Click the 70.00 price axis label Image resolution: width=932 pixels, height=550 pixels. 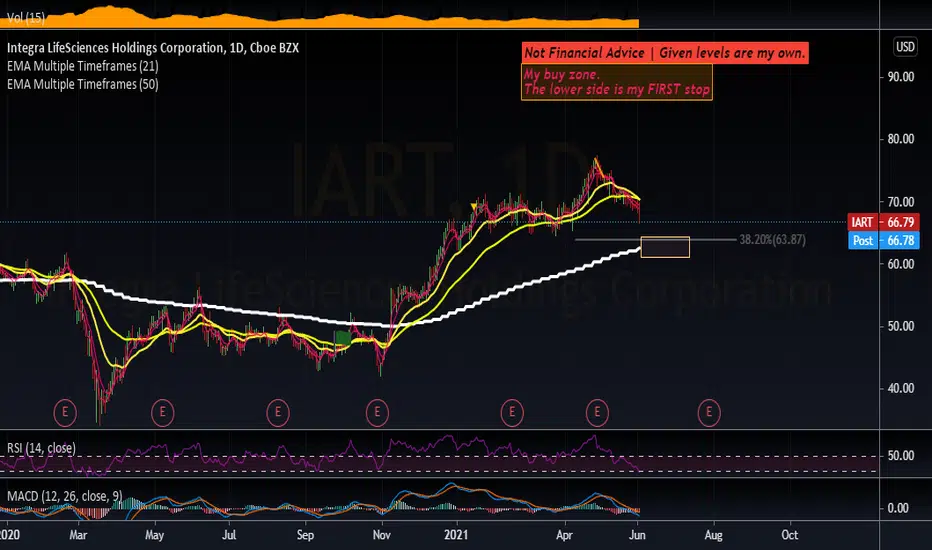click(x=900, y=202)
